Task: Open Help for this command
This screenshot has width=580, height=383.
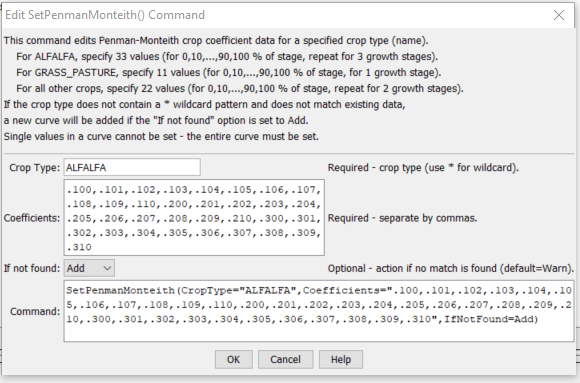Action: click(x=341, y=359)
